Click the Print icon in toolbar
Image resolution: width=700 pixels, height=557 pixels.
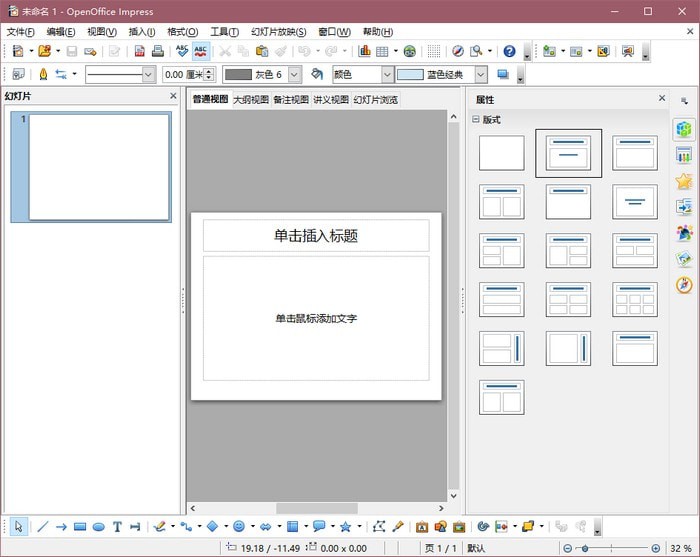click(x=157, y=51)
